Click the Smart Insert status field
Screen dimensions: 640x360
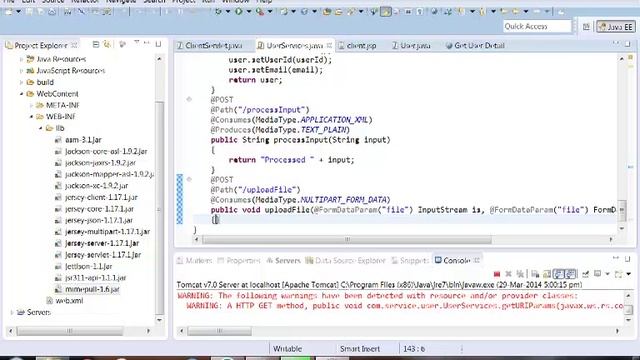360,349
